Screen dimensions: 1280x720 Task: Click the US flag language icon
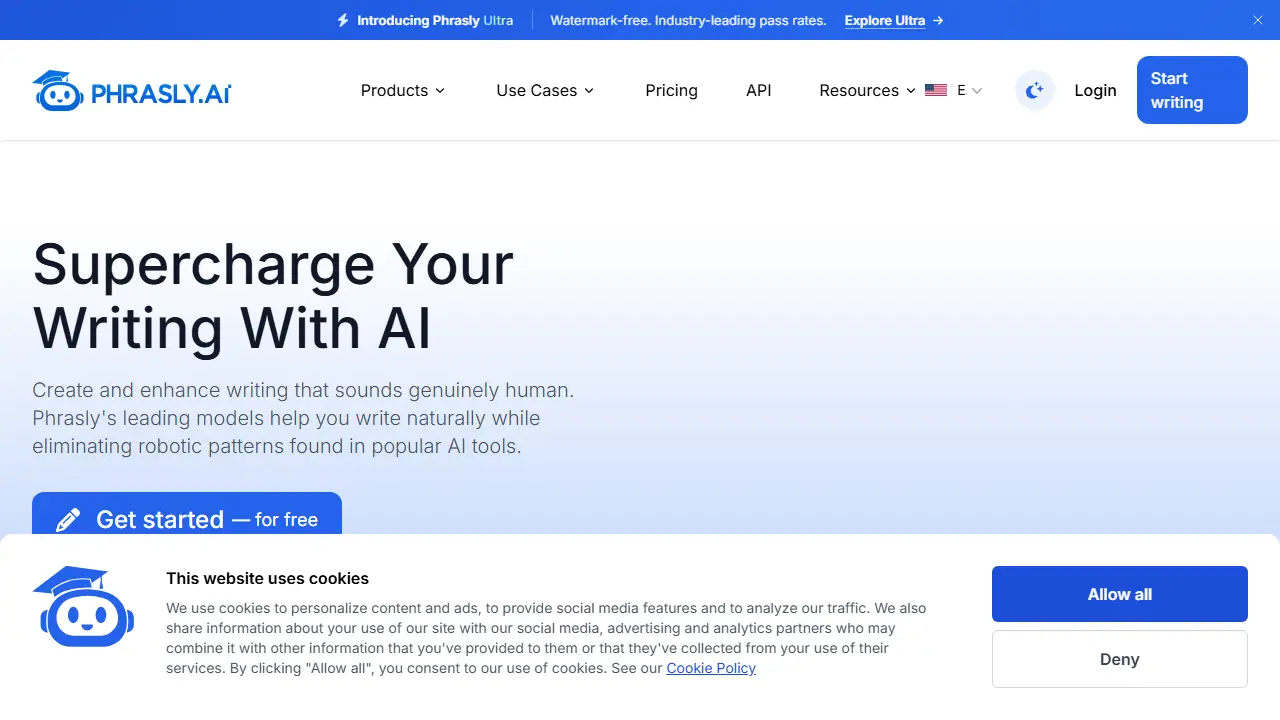936,90
